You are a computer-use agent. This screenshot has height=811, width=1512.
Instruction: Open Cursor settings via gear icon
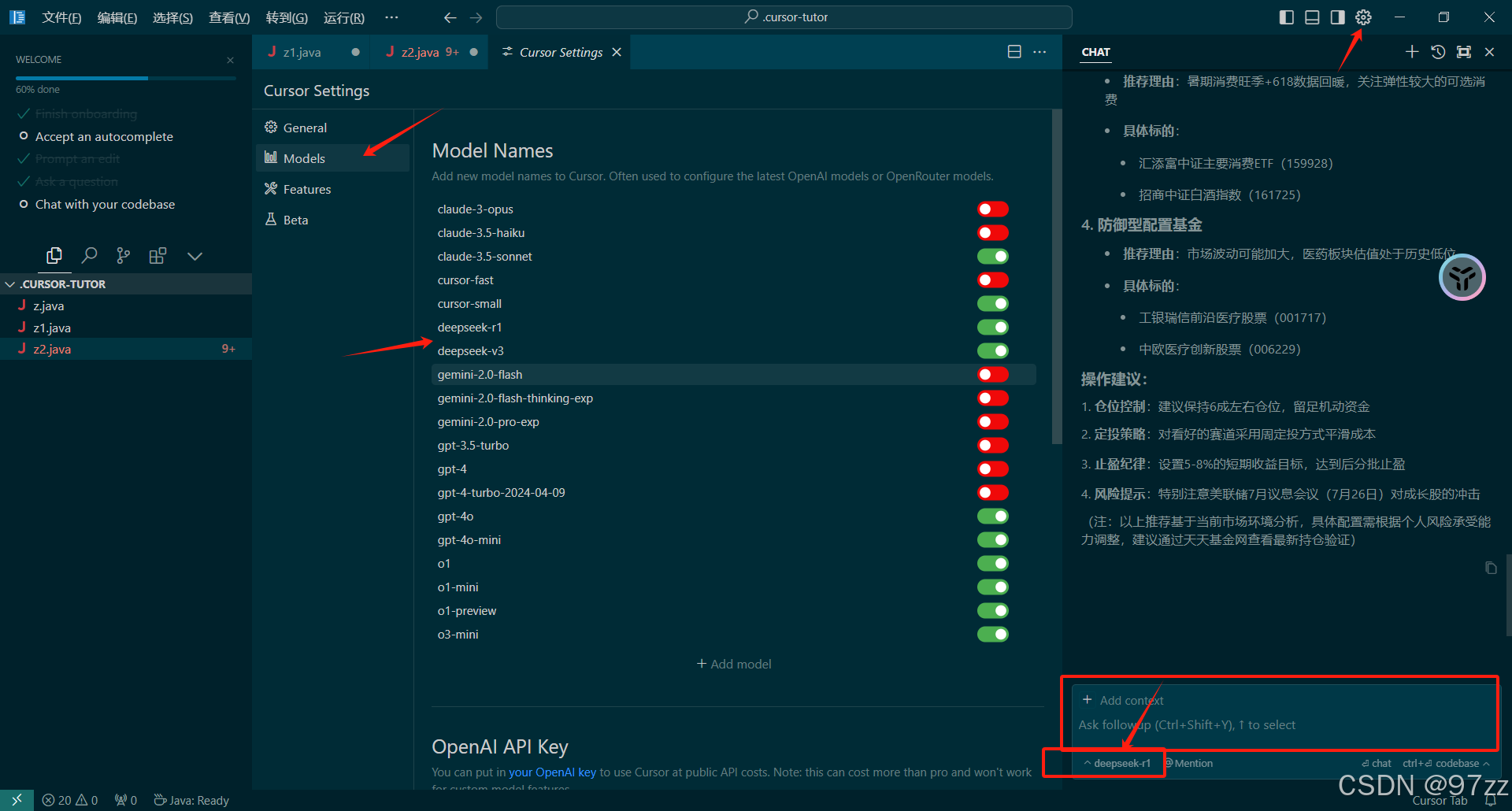point(1363,17)
